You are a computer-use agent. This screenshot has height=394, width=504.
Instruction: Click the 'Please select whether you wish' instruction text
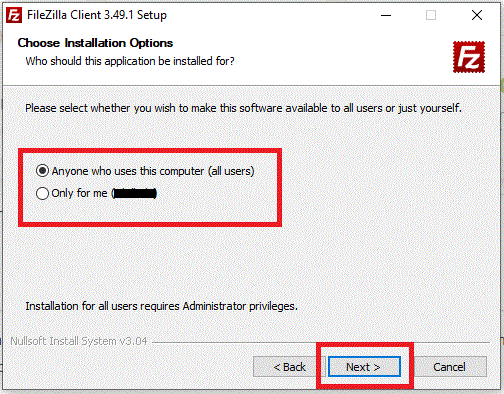pyautogui.click(x=243, y=108)
